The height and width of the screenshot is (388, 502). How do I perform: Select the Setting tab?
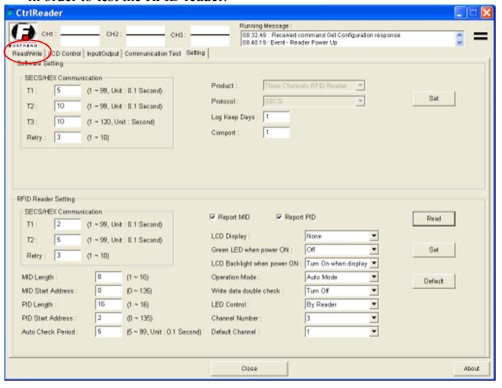(196, 53)
